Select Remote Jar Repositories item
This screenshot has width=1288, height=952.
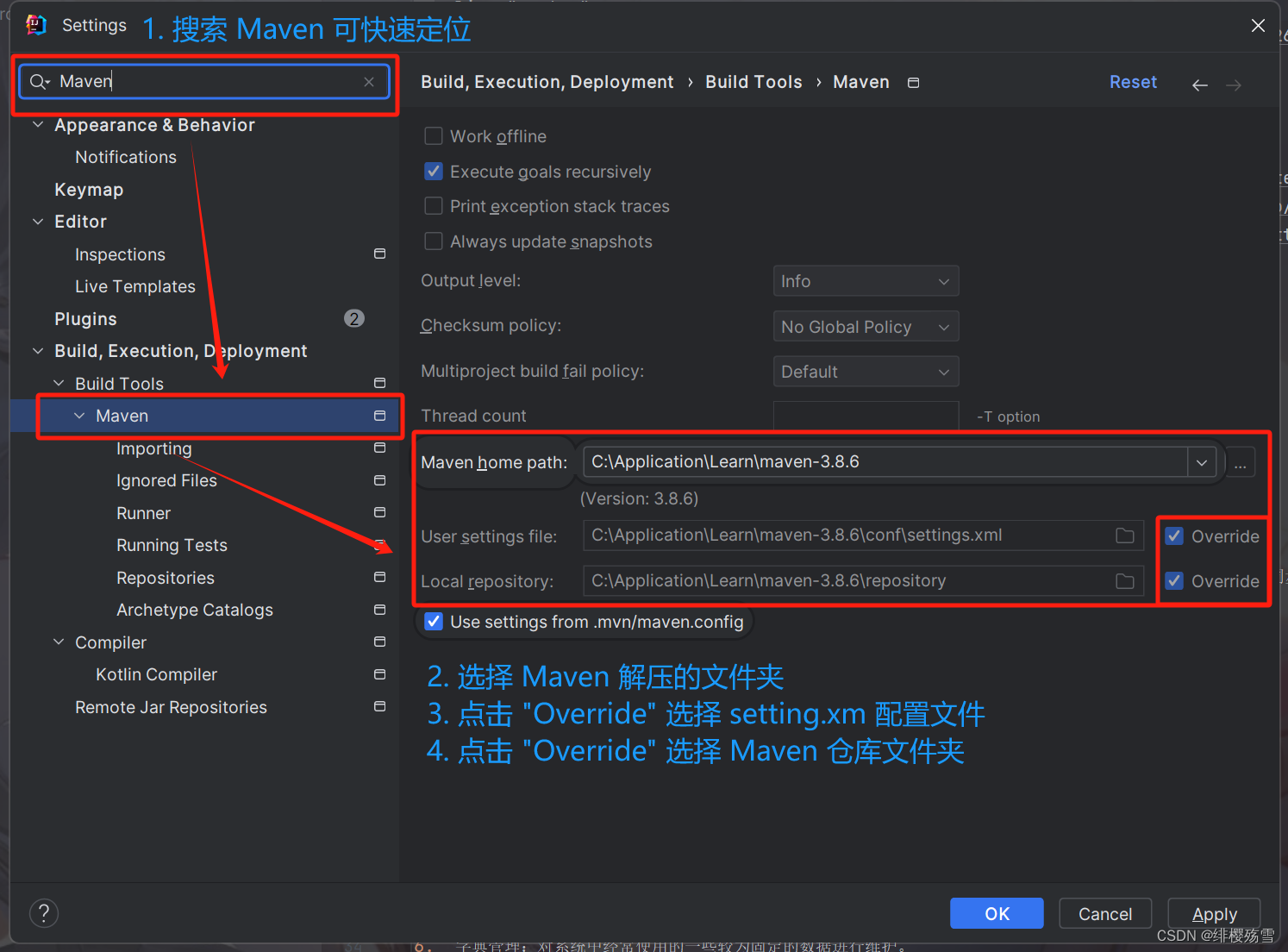[x=171, y=707]
